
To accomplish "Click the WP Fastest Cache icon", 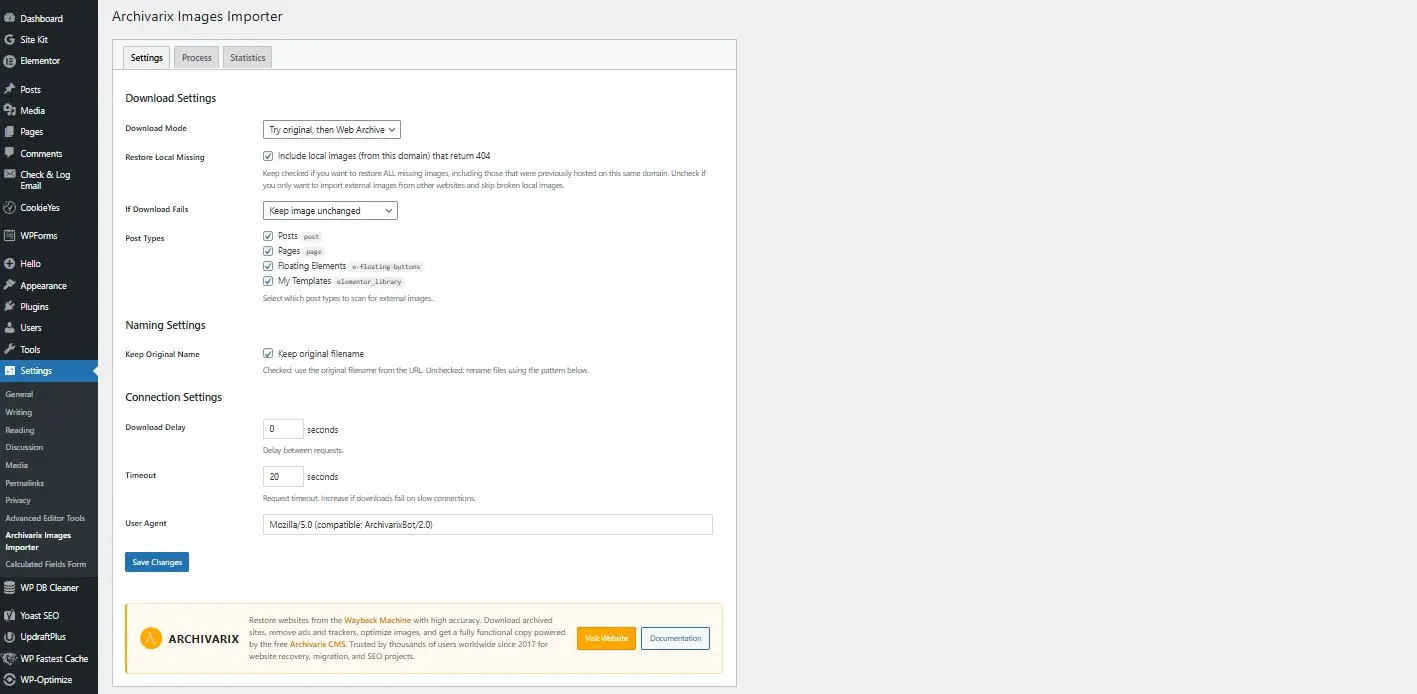I will coord(9,659).
